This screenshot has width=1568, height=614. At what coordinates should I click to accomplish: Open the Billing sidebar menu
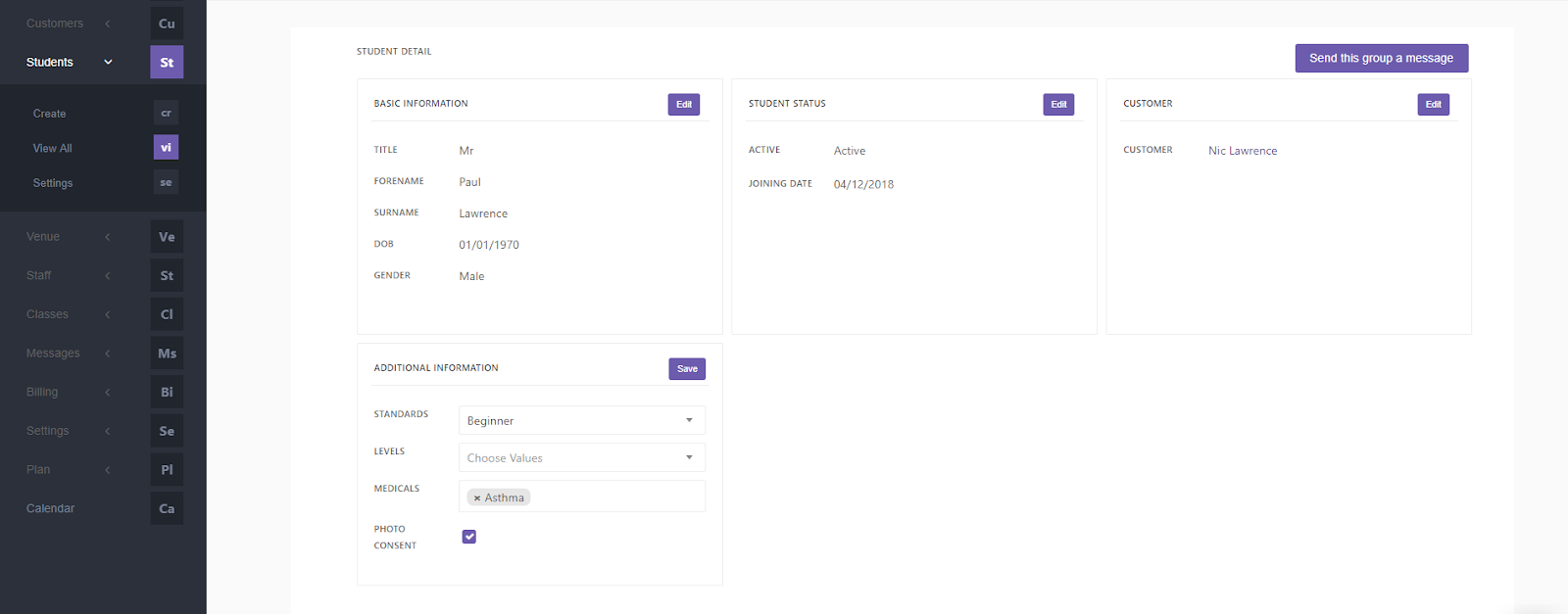[x=42, y=392]
